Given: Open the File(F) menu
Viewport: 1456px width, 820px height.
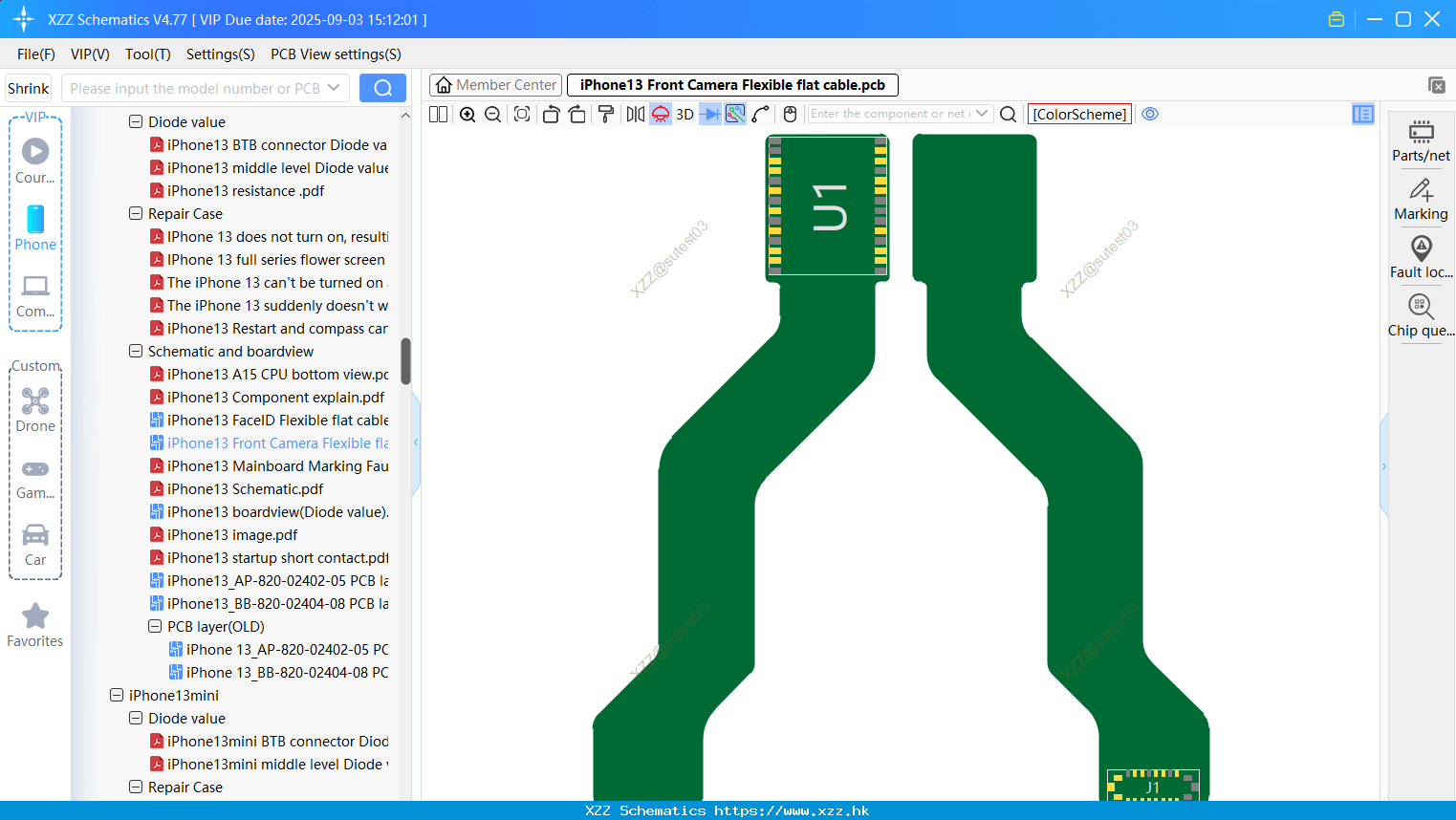Looking at the screenshot, I should click(x=36, y=54).
